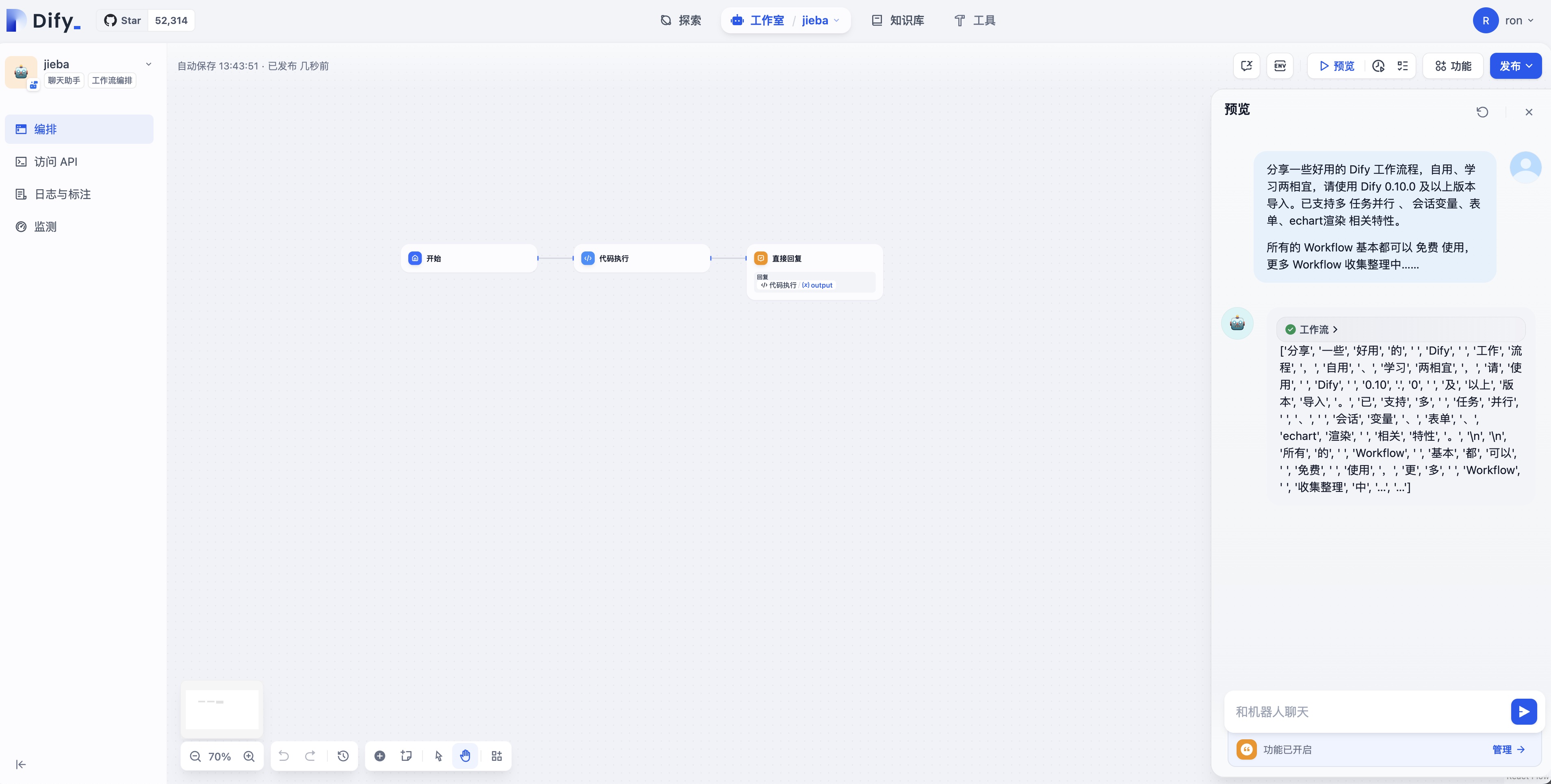Go to 知识库 tab
The width and height of the screenshot is (1551, 784).
[898, 20]
